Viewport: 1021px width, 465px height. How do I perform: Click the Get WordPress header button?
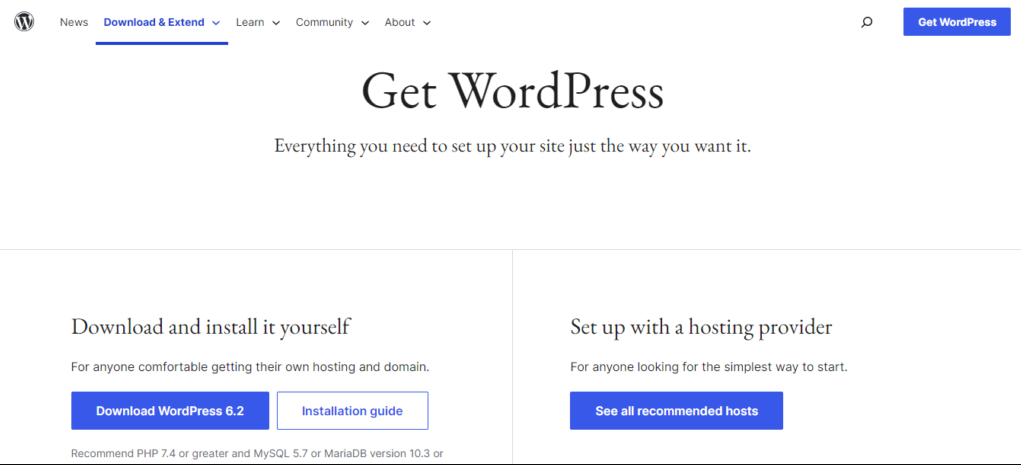pos(957,22)
